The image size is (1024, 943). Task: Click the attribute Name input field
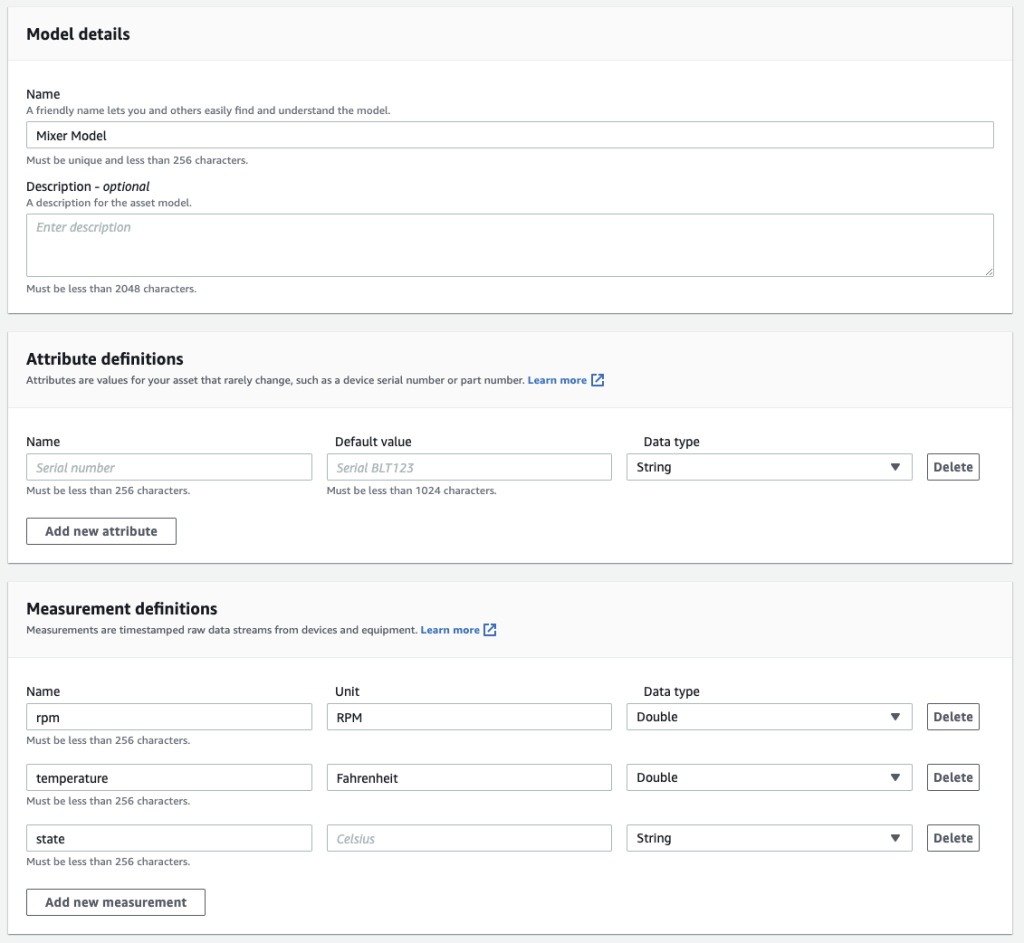tap(169, 467)
